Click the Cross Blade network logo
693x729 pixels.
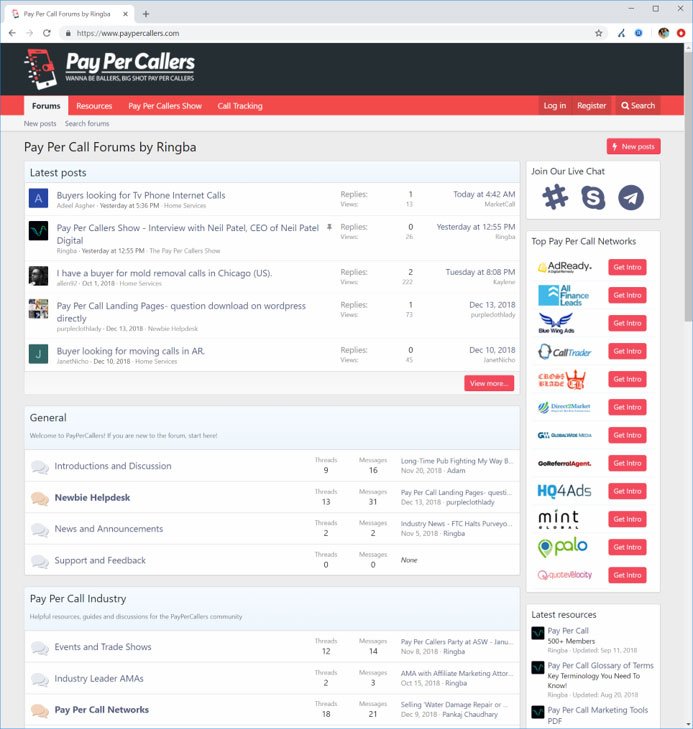(x=562, y=379)
